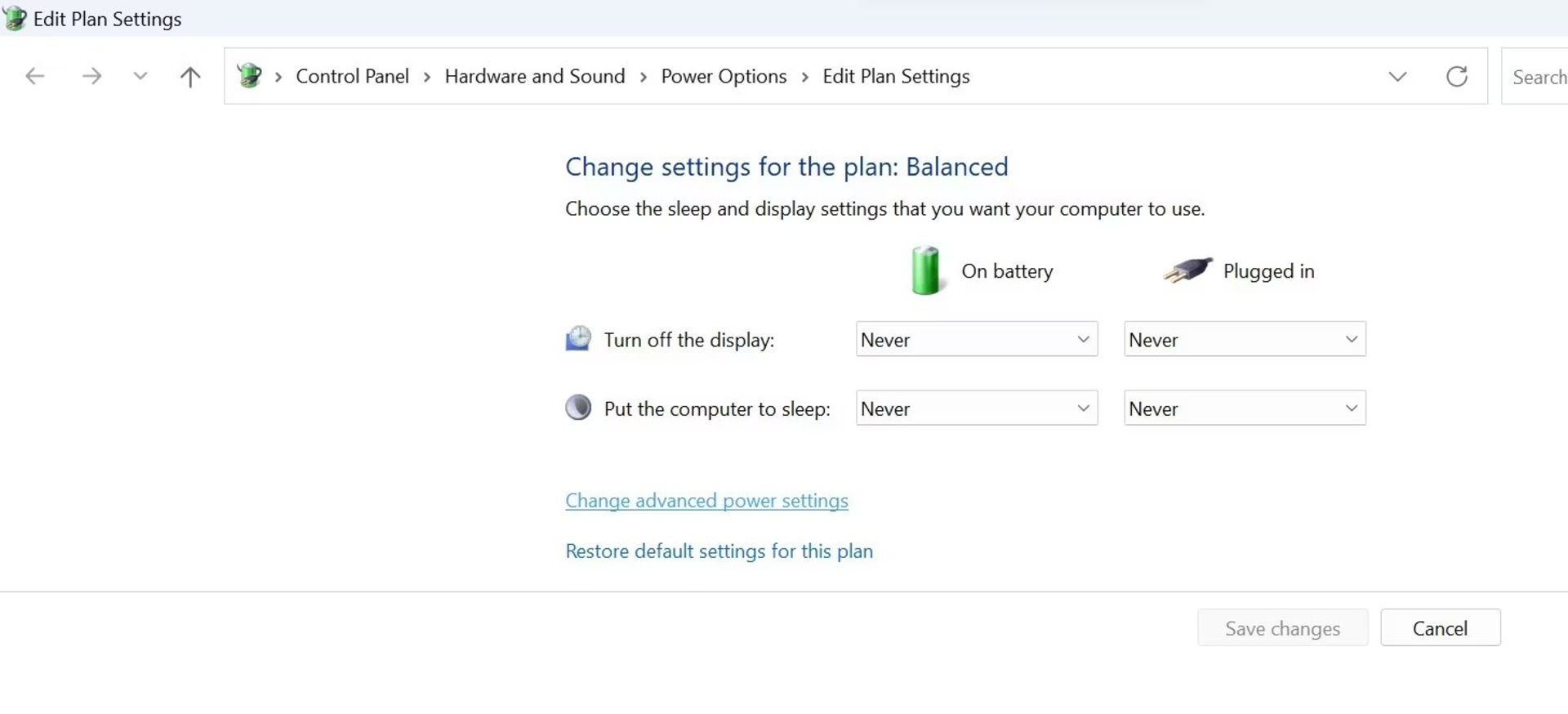Refresh the Edit Plan Settings page
Viewport: 1568px width, 714px height.
click(x=1456, y=76)
